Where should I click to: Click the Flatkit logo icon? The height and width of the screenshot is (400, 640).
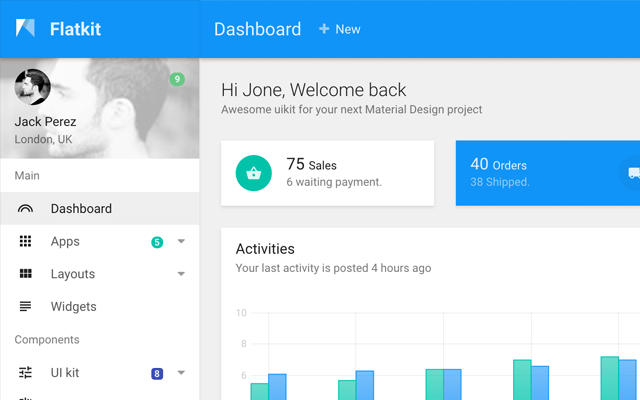coord(25,29)
